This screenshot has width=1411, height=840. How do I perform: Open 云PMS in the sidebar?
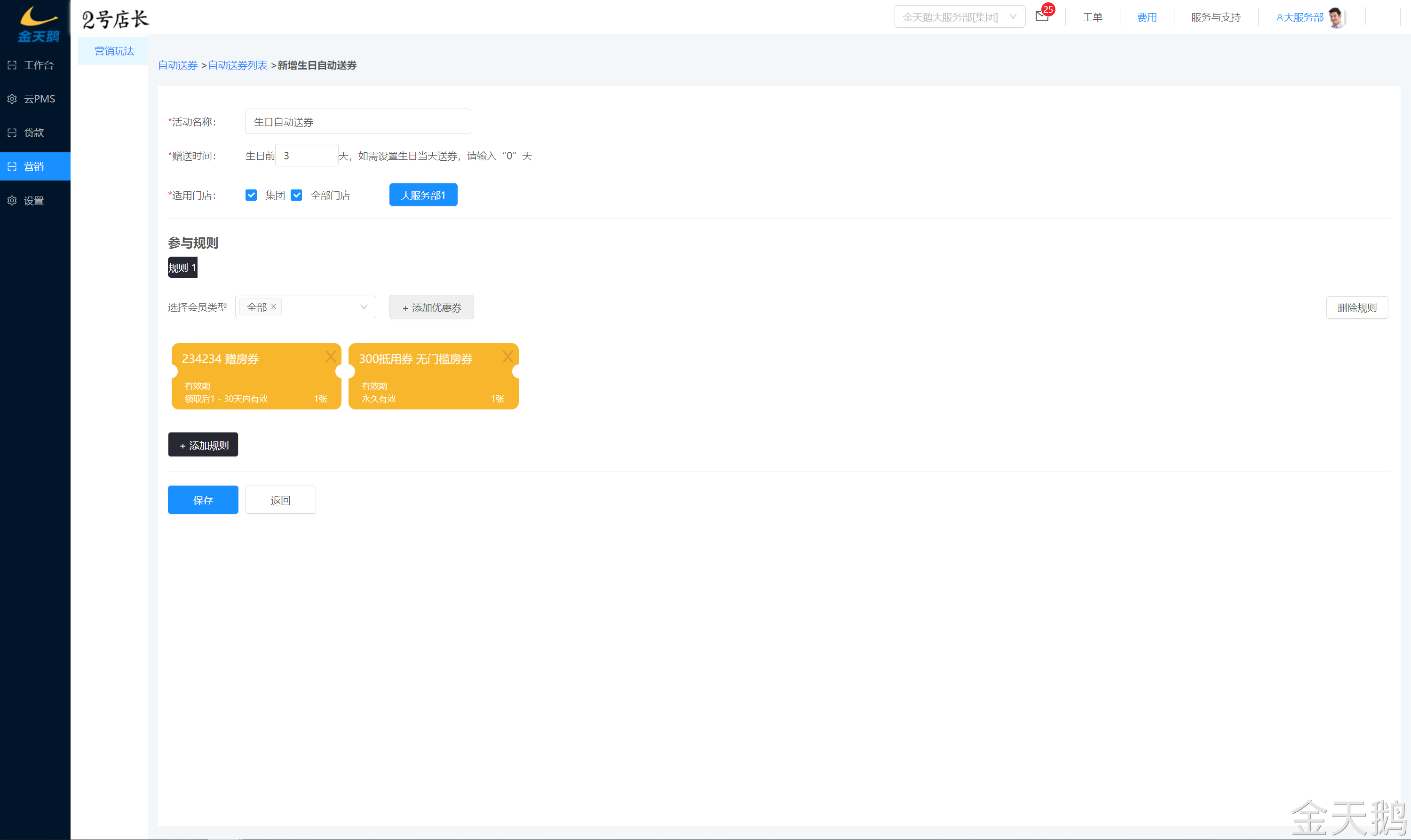[x=35, y=99]
